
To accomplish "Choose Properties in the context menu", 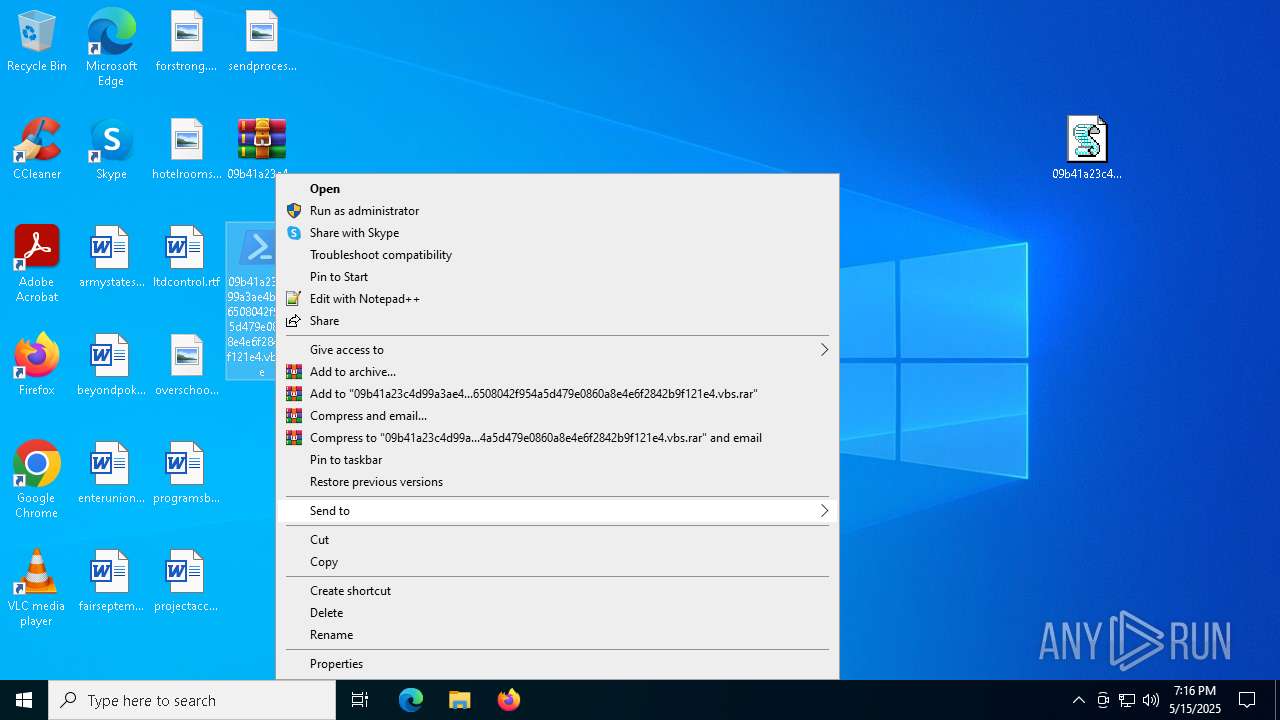I will click(x=557, y=664).
